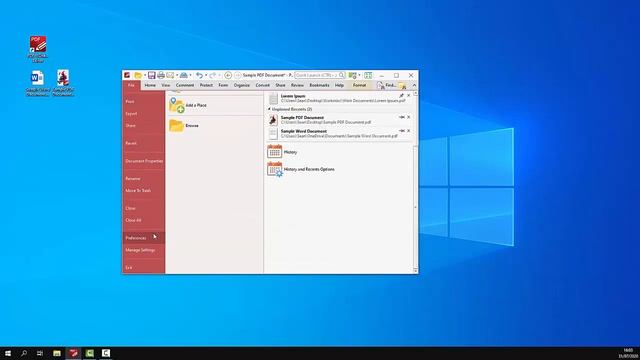This screenshot has width=640, height=360.
Task: Open the Bookmarks ribbon tab
Action: pos(319,85)
